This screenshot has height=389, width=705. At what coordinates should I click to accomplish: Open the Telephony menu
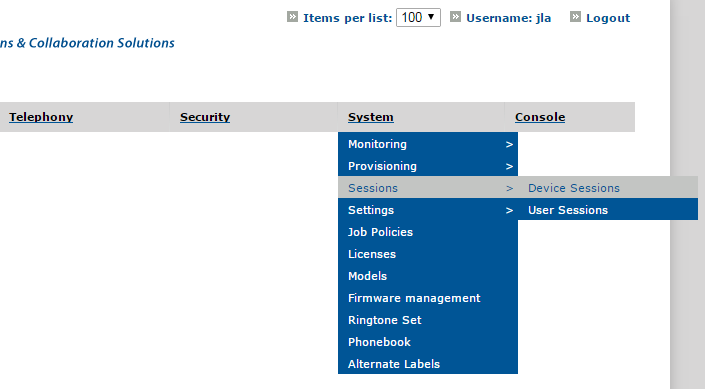(41, 117)
